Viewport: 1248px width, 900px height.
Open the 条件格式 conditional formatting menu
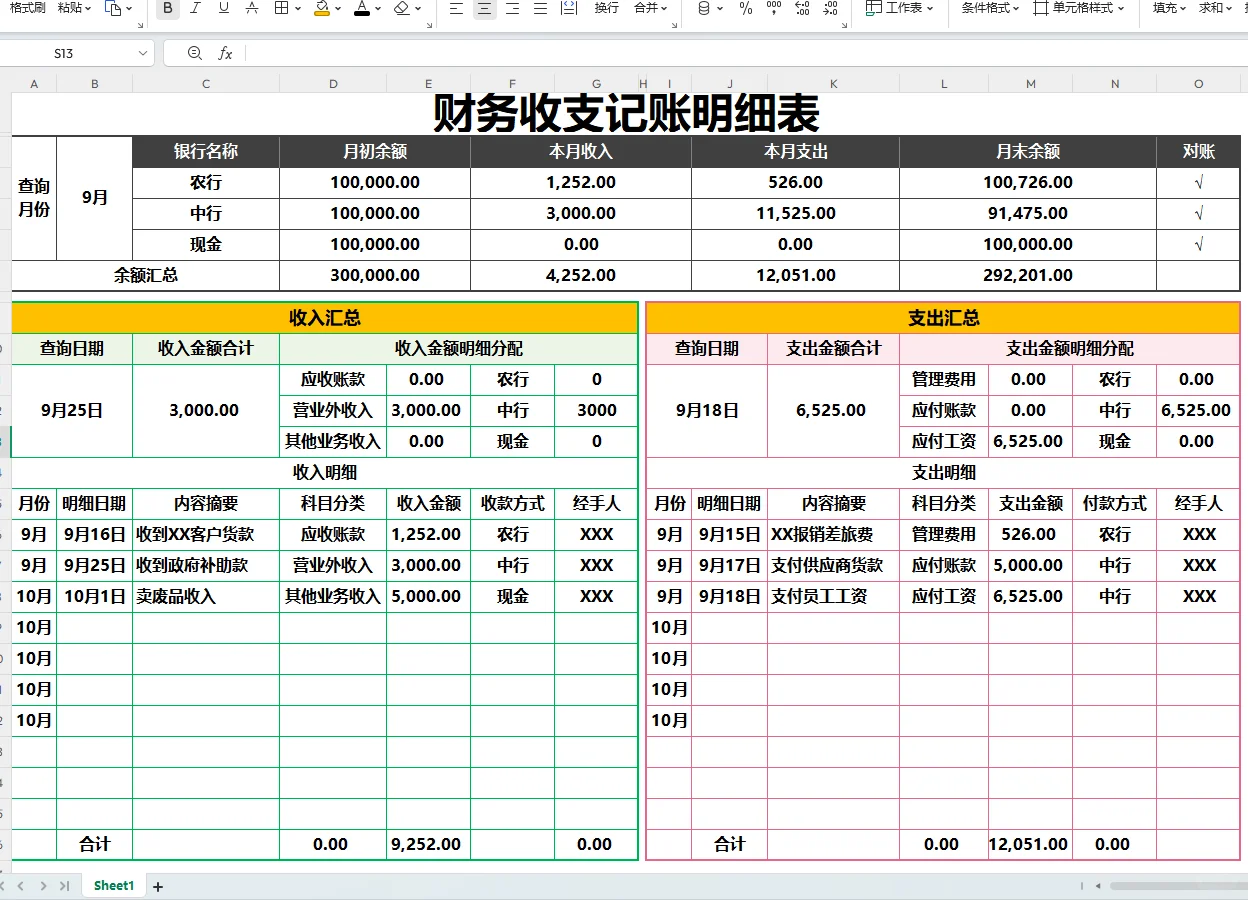[x=988, y=9]
